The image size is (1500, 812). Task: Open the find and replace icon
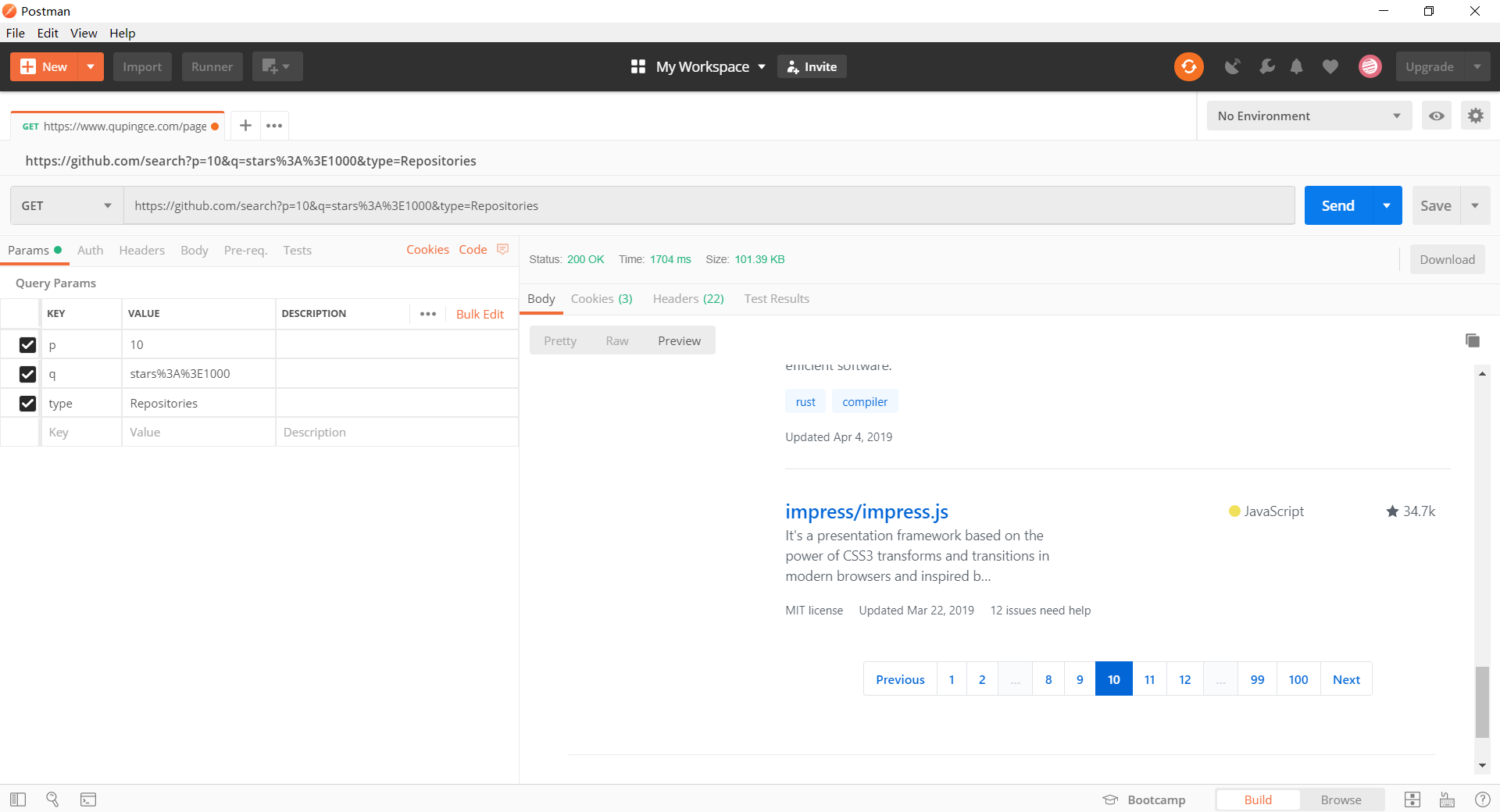point(52,800)
